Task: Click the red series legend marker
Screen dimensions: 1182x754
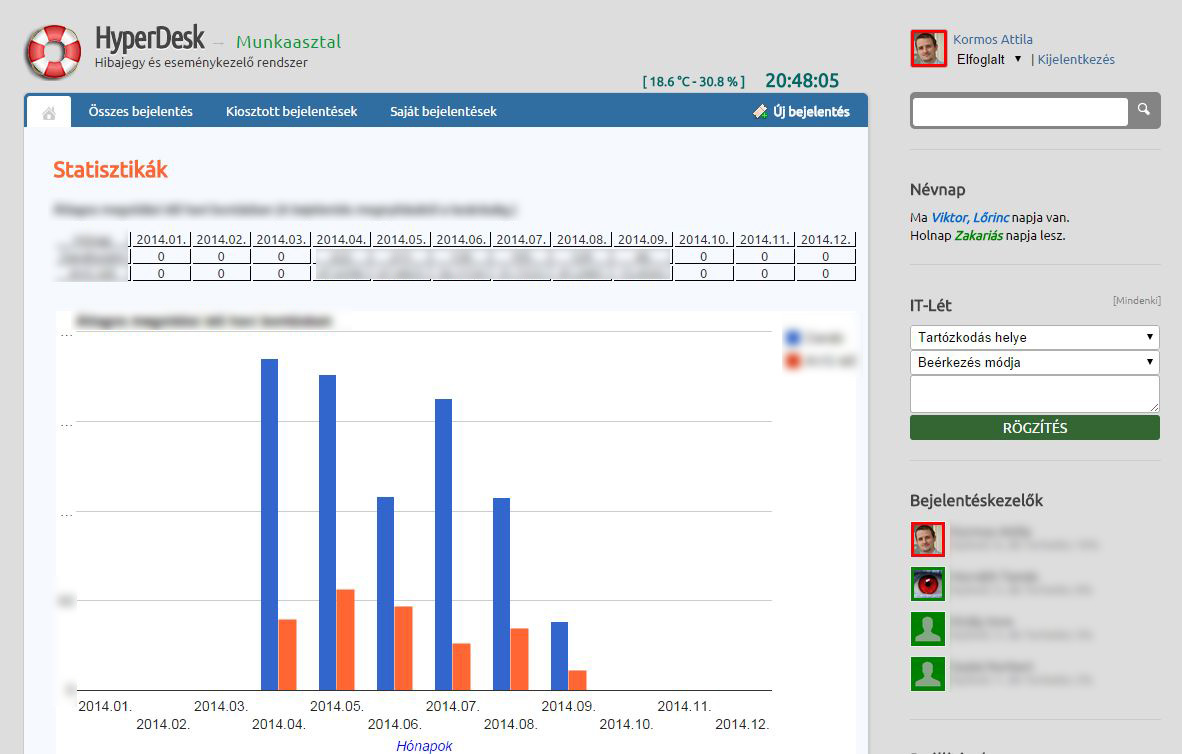Action: pyautogui.click(x=793, y=360)
